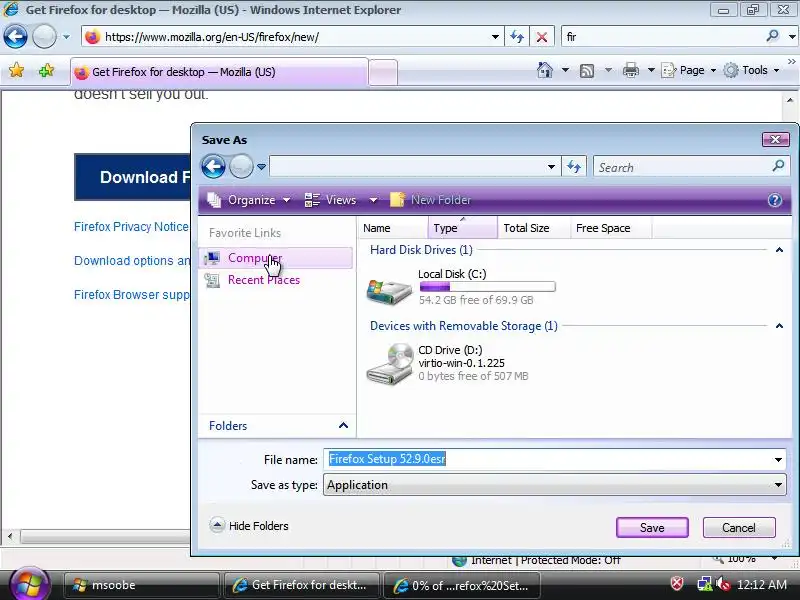Expand the Folders pane
Screen dimensions: 800x600
click(x=278, y=426)
